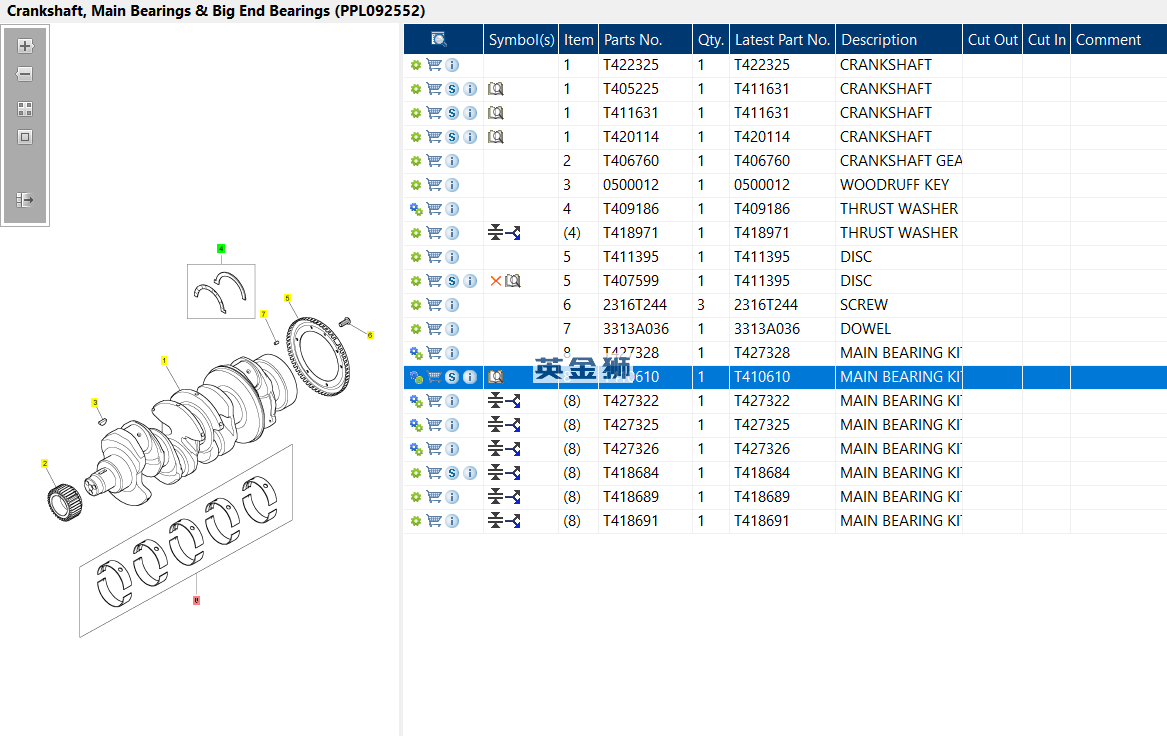Open info for T418691 main bearing kit
Viewport: 1167px width, 736px height.
pyautogui.click(x=452, y=521)
